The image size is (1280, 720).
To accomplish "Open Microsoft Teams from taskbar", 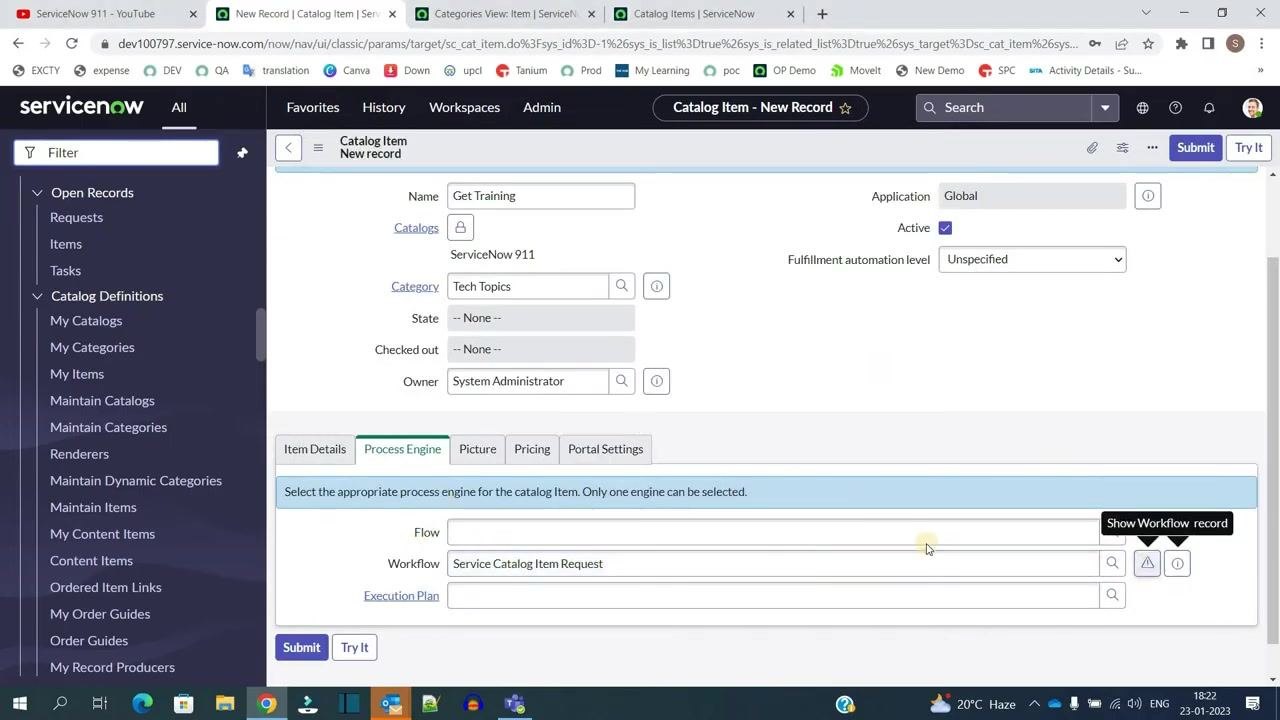I will coord(515,704).
